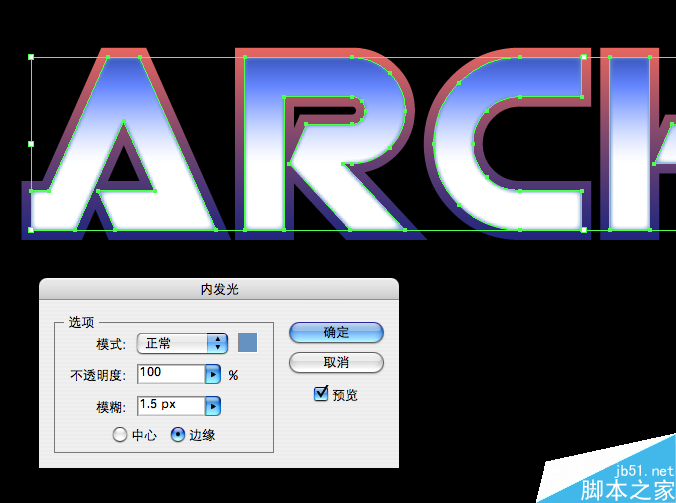Image resolution: width=676 pixels, height=503 pixels.
Task: Expand the 不透明度 opacity slider arrow
Action: click(x=213, y=374)
